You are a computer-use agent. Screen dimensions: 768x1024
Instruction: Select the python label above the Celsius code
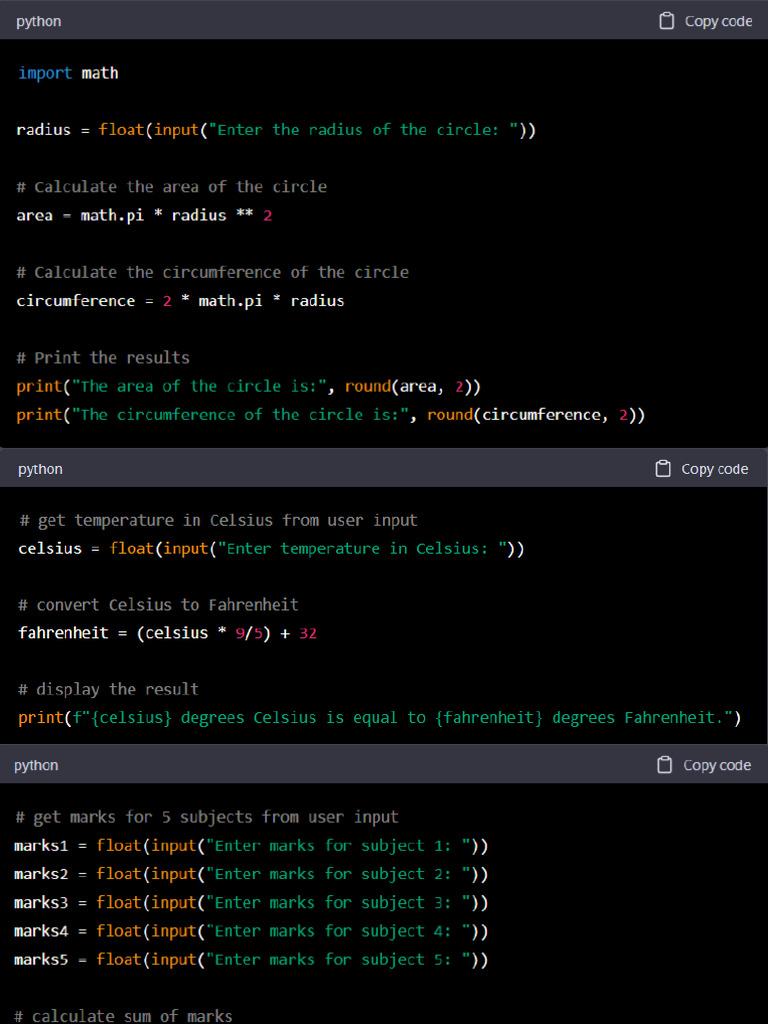(x=40, y=469)
